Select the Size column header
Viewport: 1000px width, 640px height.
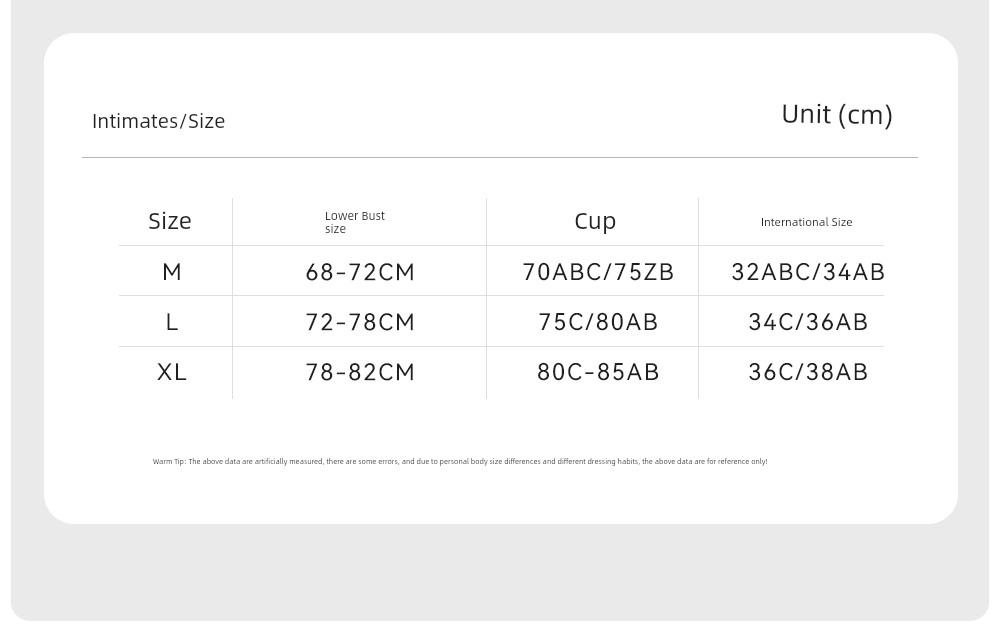point(170,221)
